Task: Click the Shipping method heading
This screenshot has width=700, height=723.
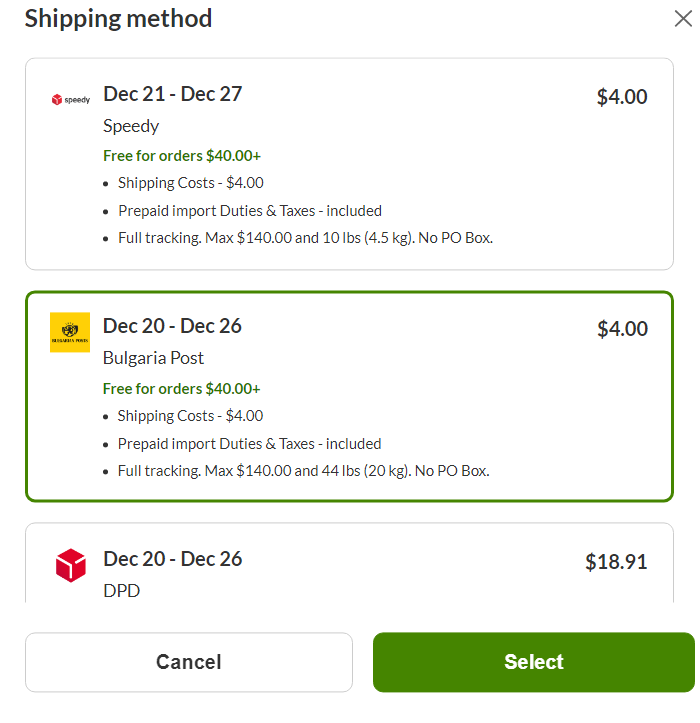Action: 119,19
